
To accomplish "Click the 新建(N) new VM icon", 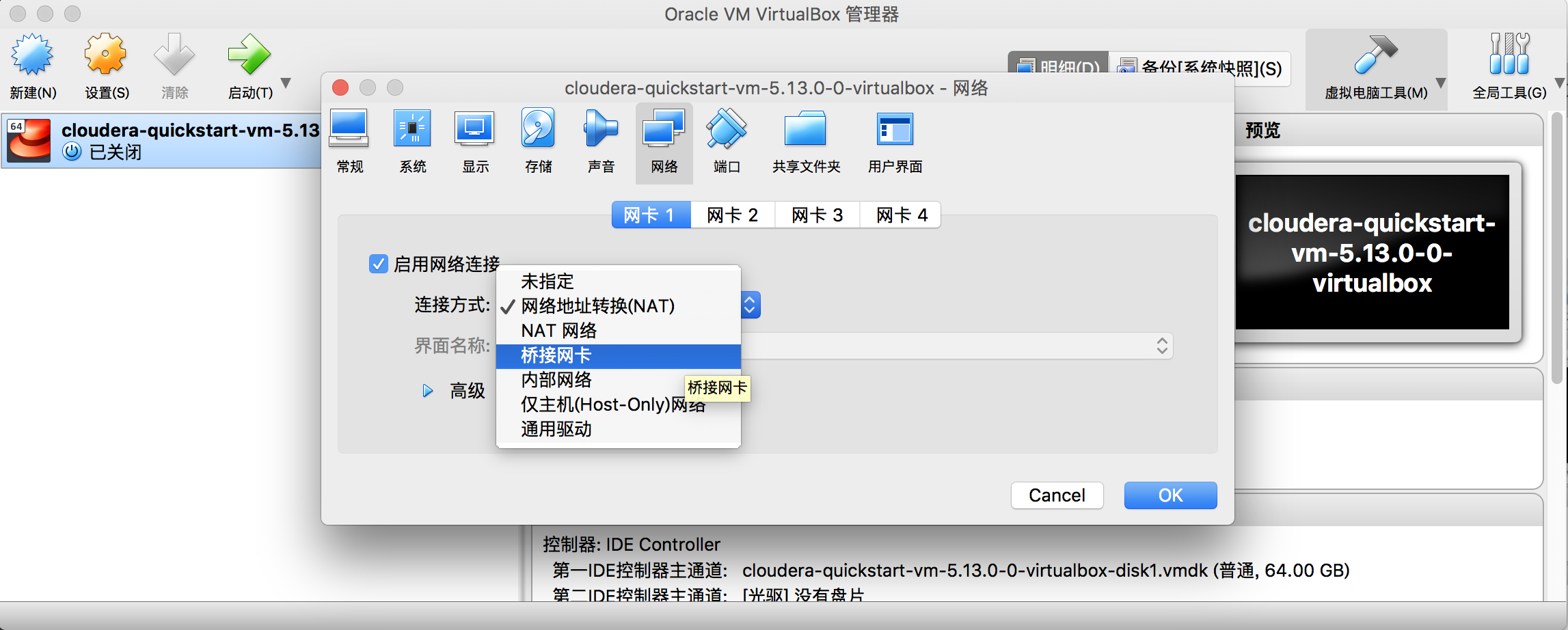I will 32,54.
